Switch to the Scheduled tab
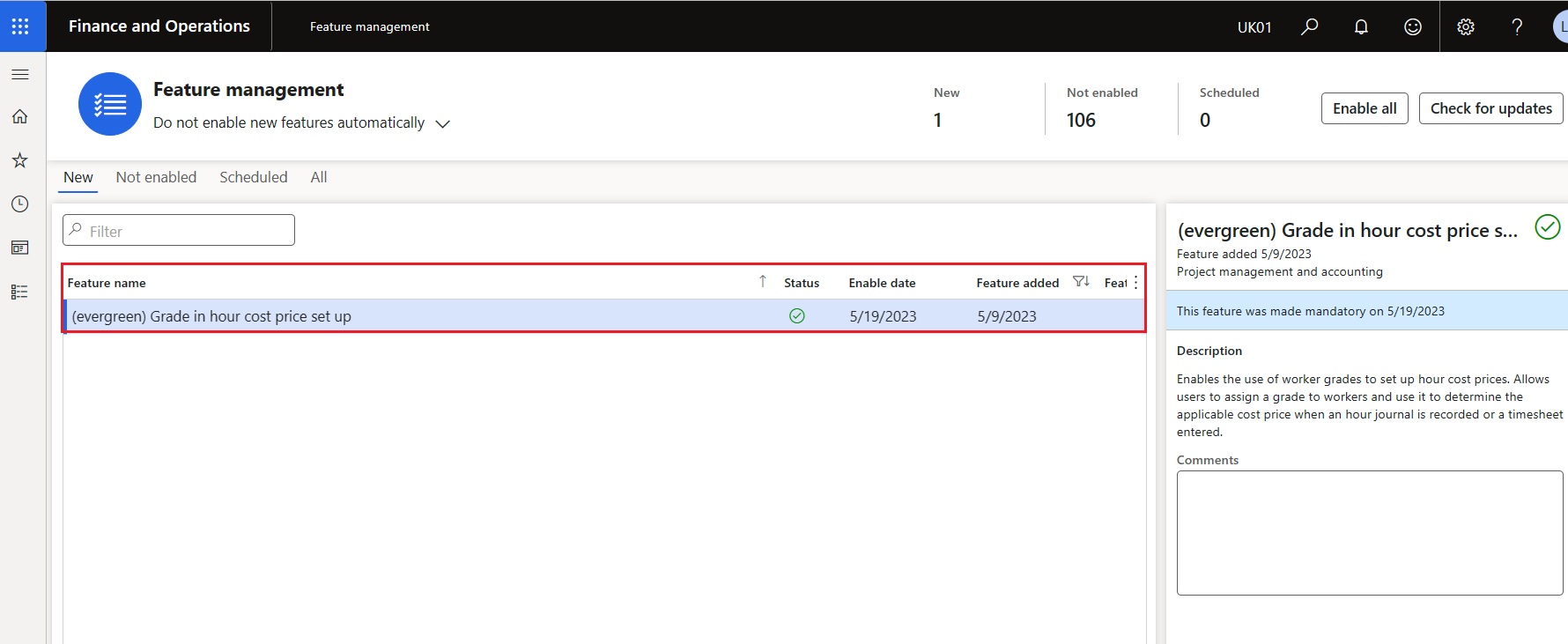1568x644 pixels. pos(254,177)
